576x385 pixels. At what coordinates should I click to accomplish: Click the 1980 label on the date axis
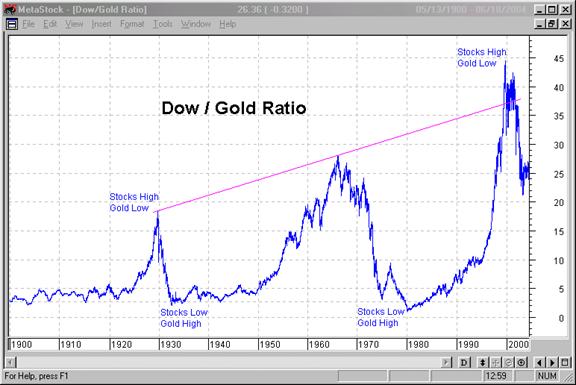pos(418,345)
